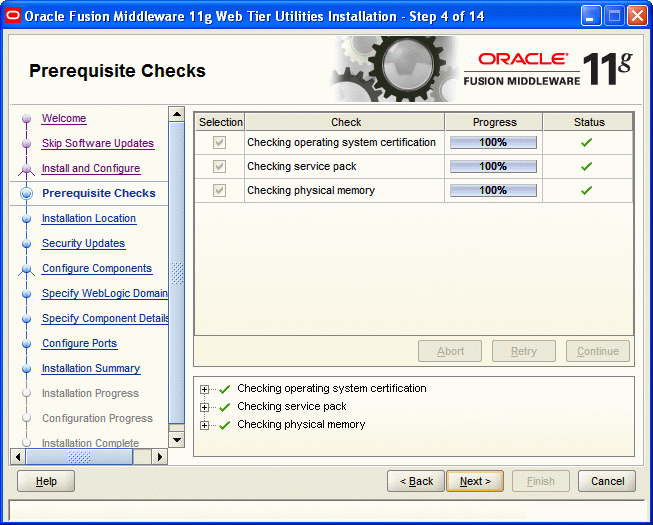Toggle checkbox for Checking service pack

(219, 167)
